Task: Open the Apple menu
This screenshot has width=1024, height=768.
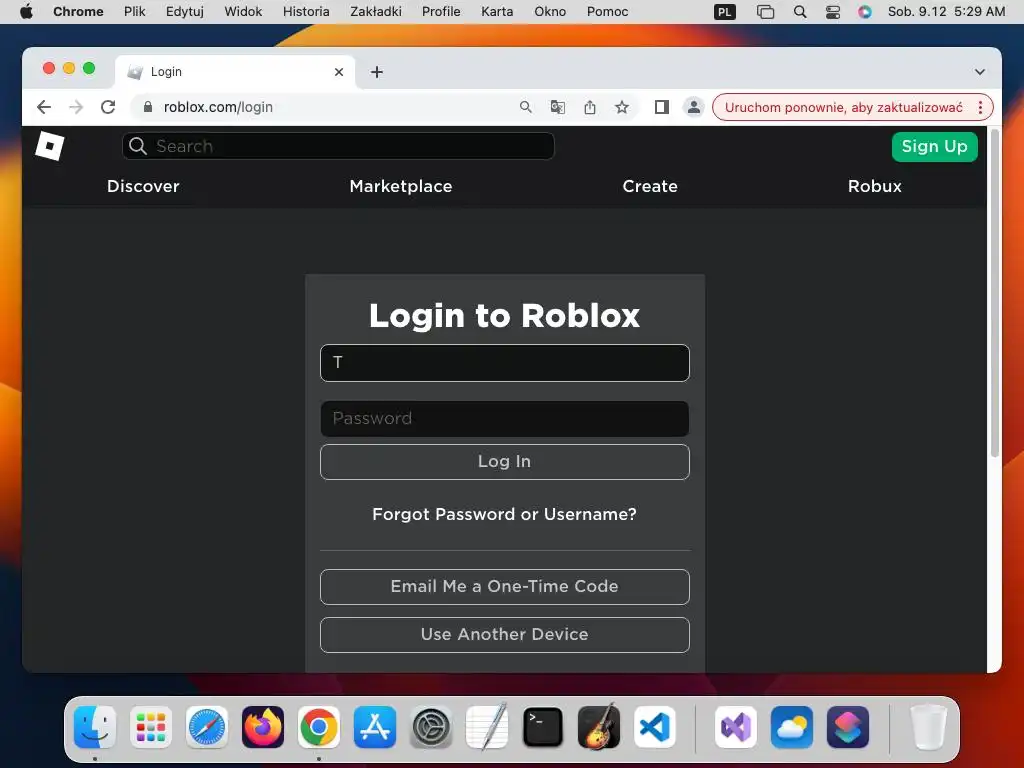Action: pos(26,12)
